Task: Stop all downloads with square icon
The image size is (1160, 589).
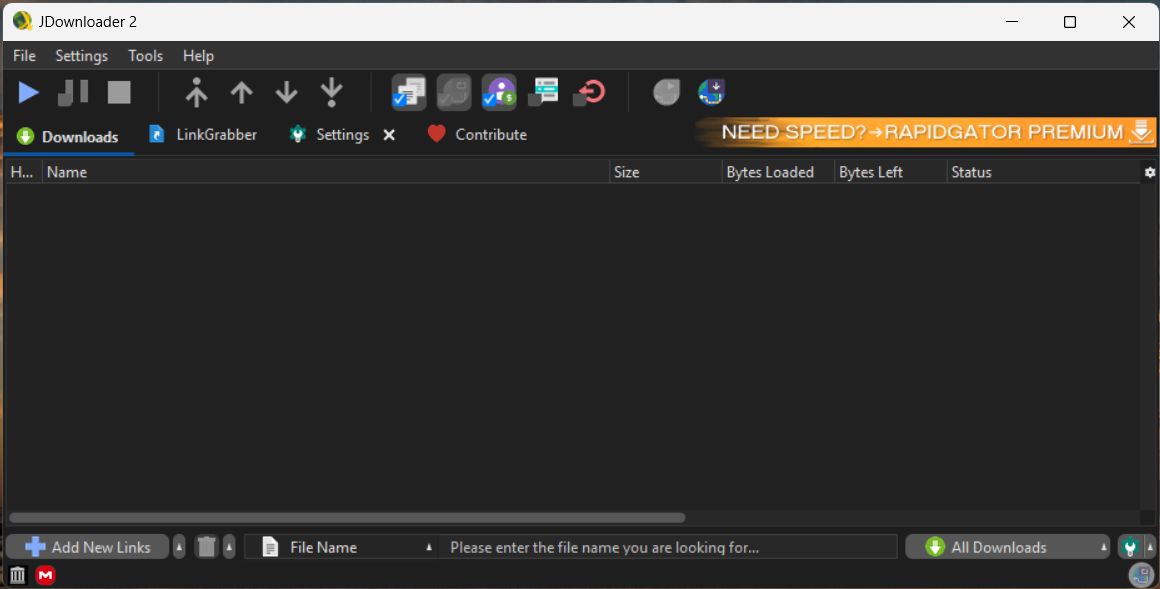Action: (119, 92)
